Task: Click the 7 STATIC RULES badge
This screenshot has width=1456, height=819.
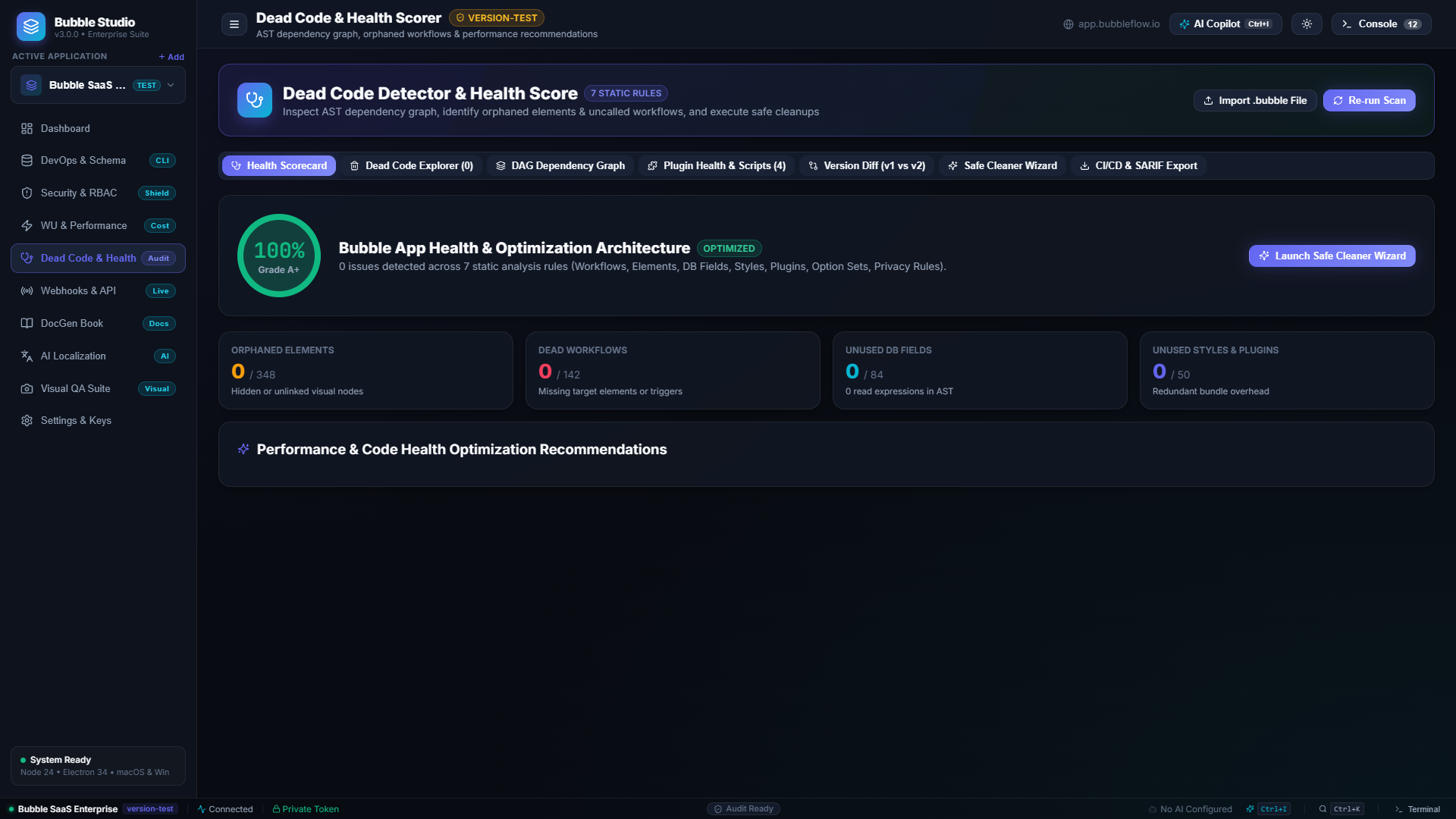Action: pos(626,93)
